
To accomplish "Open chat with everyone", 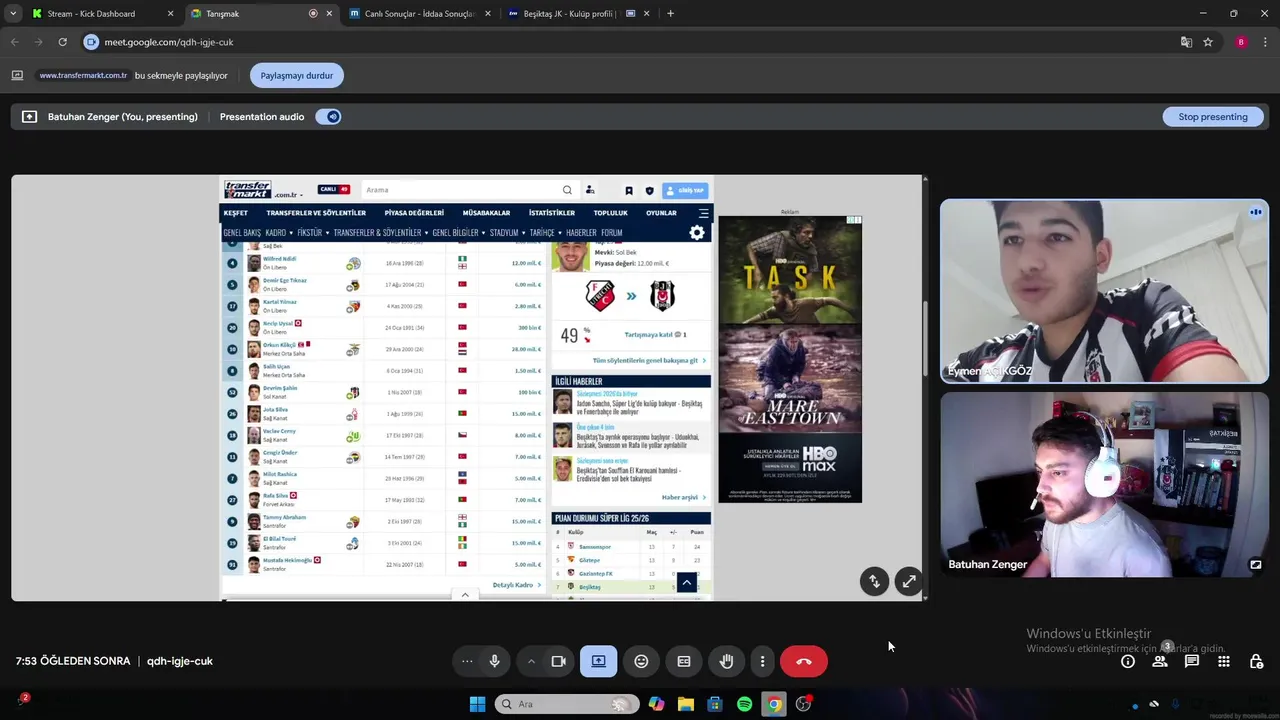I will coord(1192,661).
